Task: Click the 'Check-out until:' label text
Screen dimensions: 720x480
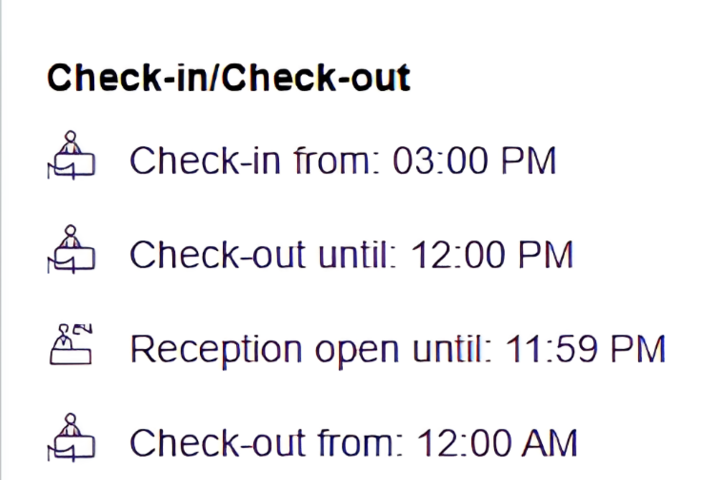Action: coord(263,254)
